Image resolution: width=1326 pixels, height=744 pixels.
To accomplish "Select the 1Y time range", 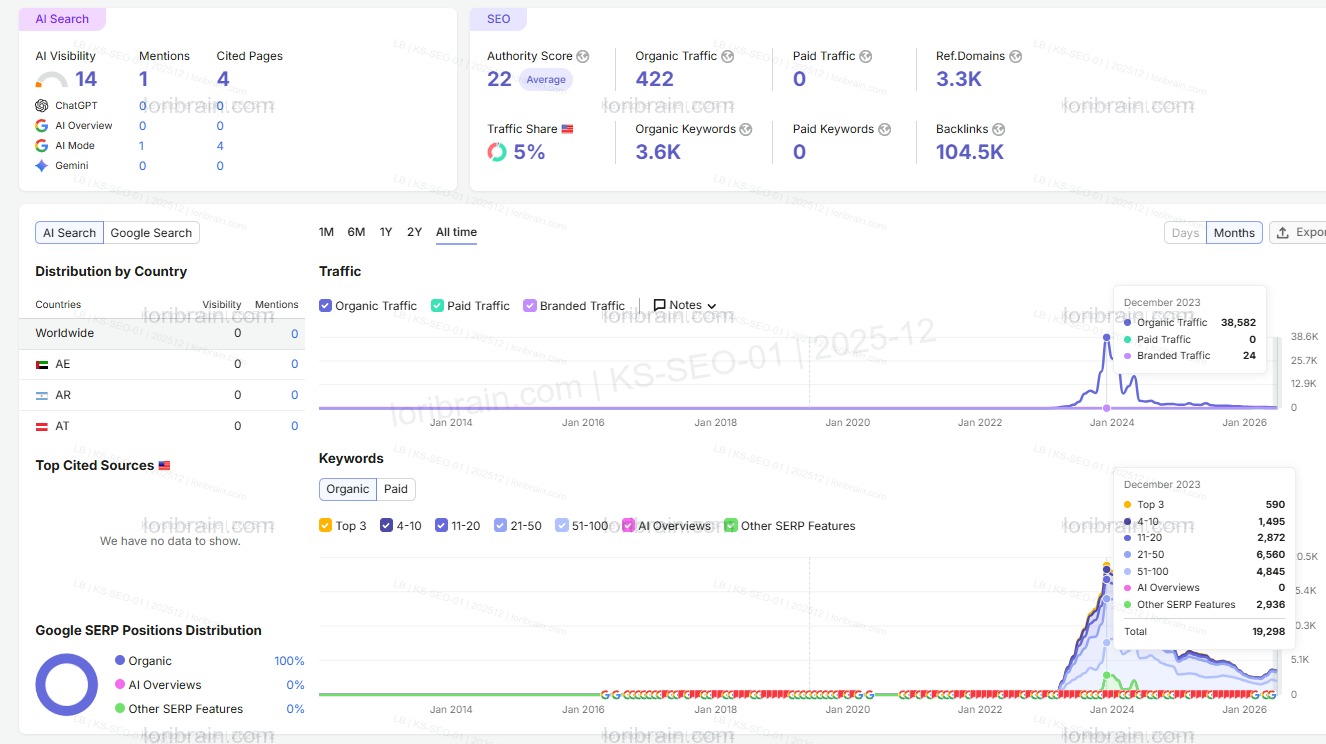I will pos(386,232).
